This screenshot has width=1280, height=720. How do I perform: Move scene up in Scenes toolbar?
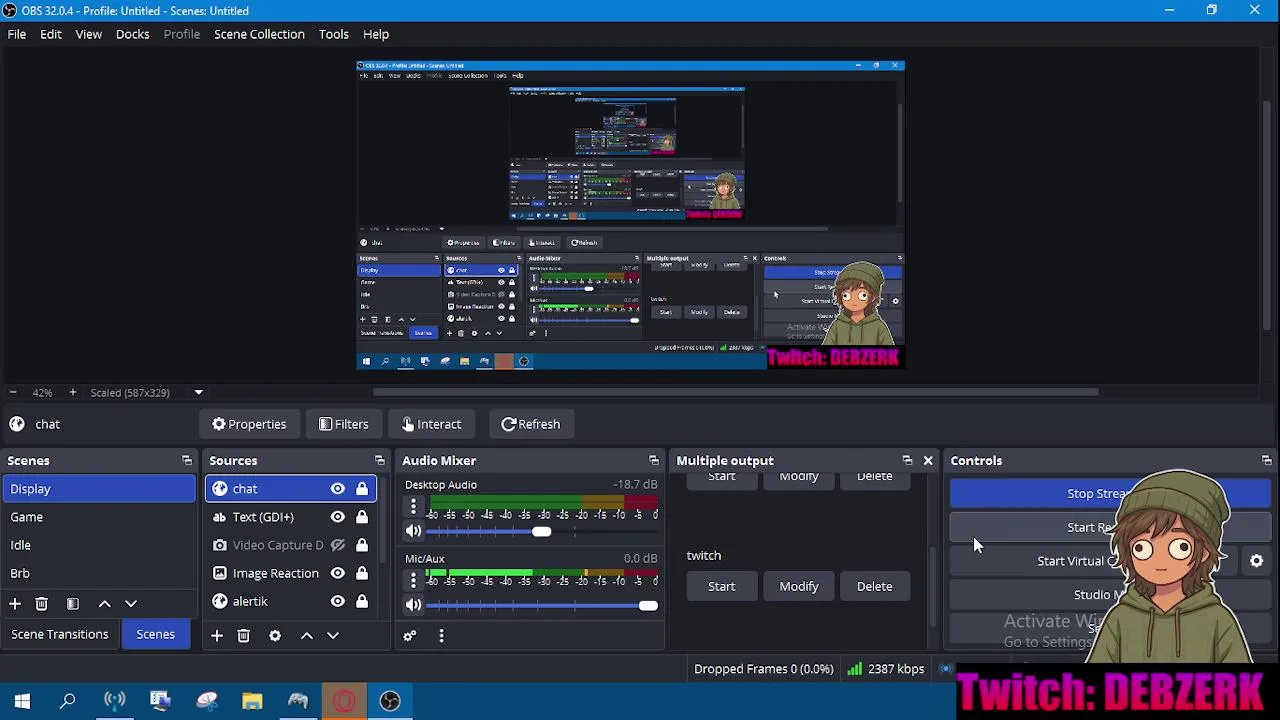click(x=104, y=604)
